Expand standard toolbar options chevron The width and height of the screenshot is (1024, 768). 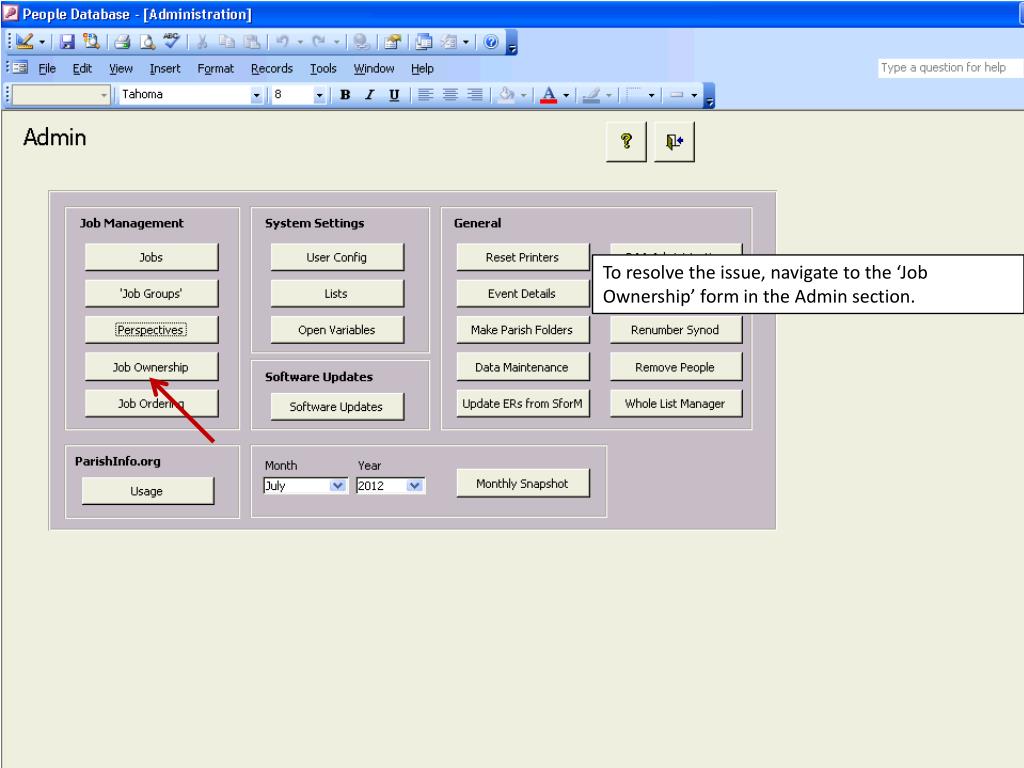click(x=512, y=42)
